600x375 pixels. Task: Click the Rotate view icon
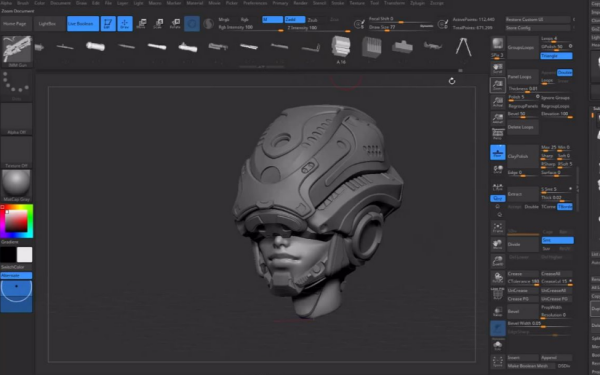[497, 278]
